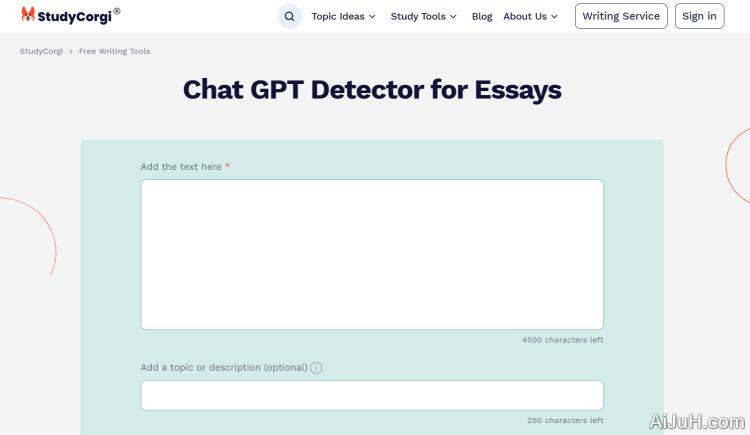
Task: Go to StudyCorgi breadcrumb link
Action: coord(41,51)
